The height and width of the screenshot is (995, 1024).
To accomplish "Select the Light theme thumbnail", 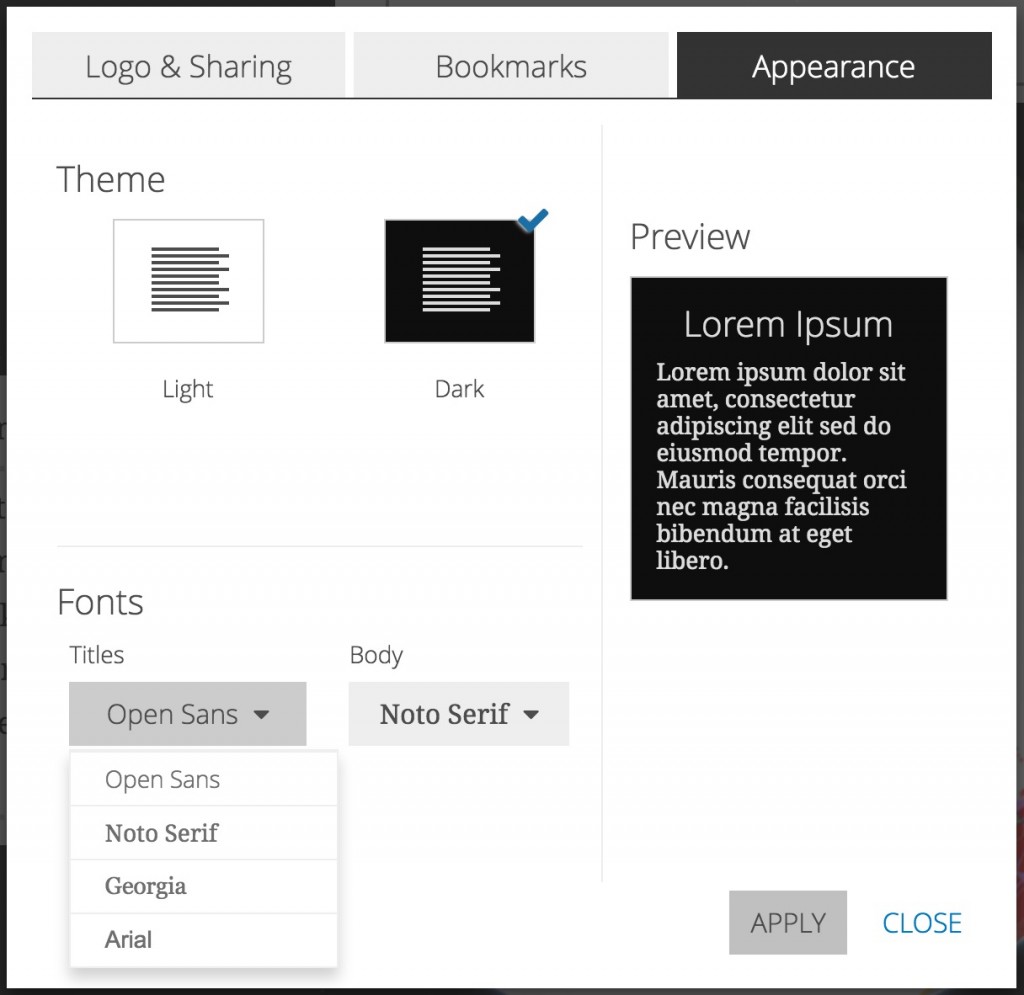I will 189,281.
